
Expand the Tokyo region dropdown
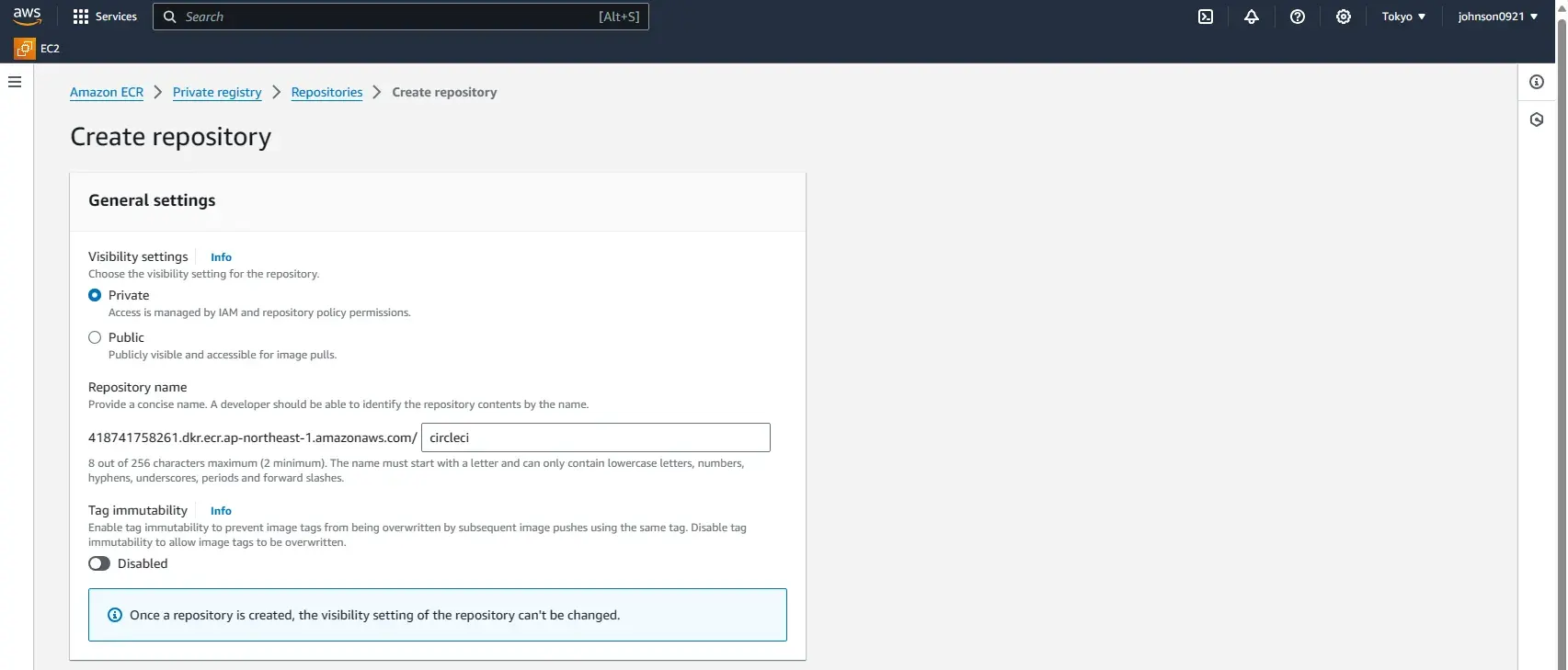(1402, 17)
